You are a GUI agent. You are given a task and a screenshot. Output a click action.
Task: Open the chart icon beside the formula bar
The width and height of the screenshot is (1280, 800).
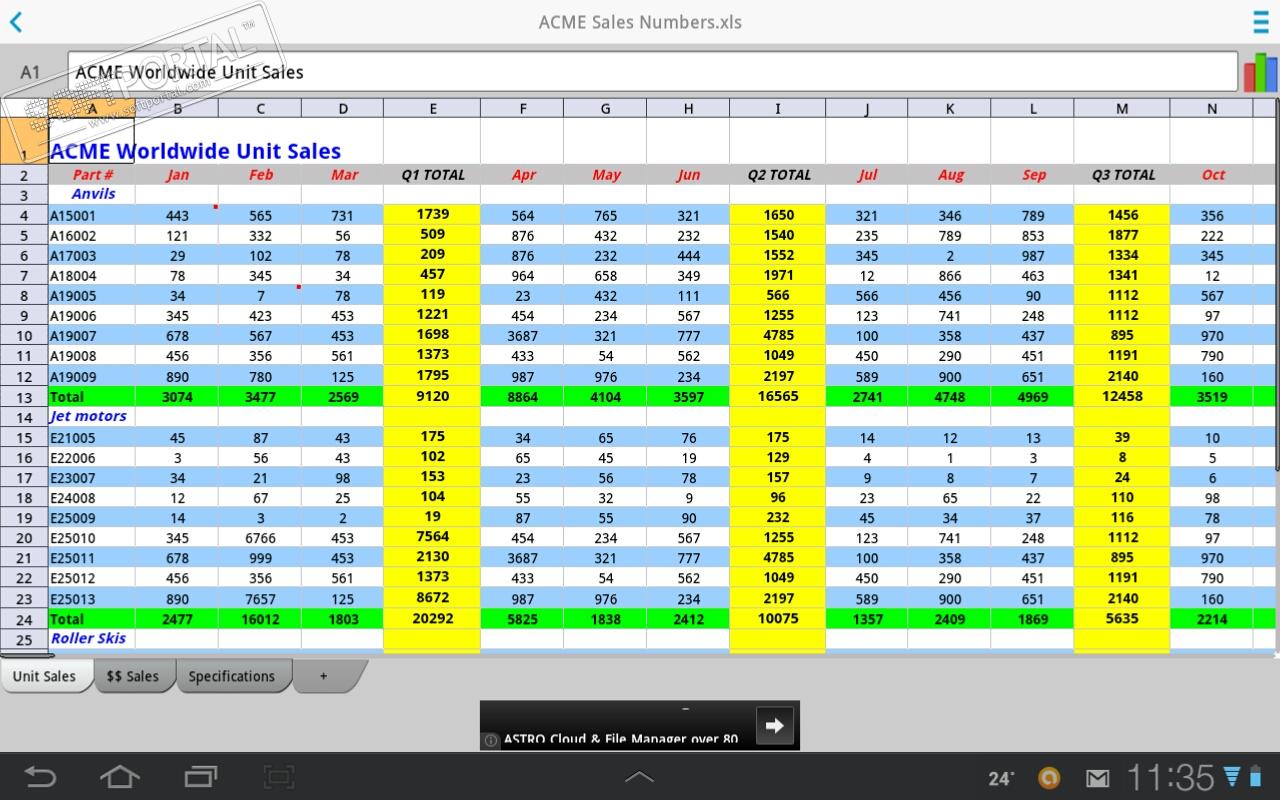[1260, 72]
